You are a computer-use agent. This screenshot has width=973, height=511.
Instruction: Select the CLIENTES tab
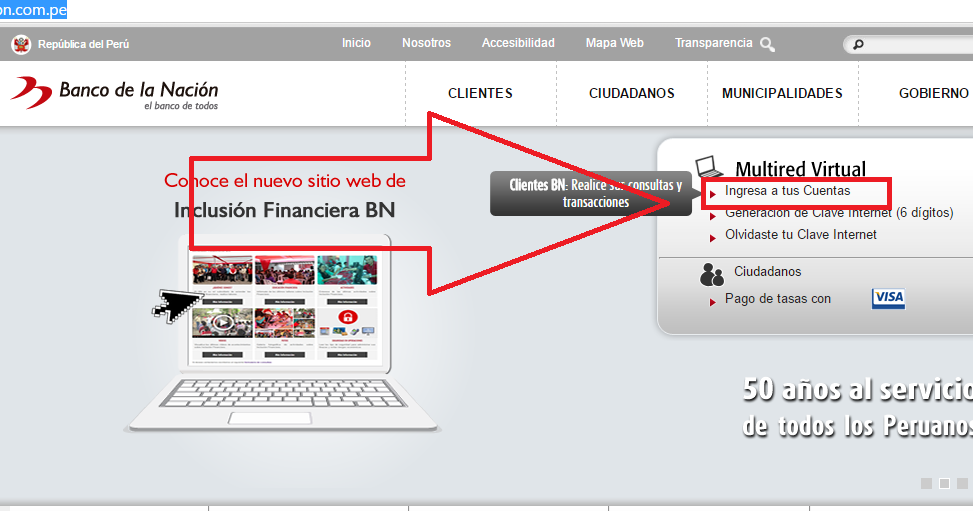coord(480,93)
